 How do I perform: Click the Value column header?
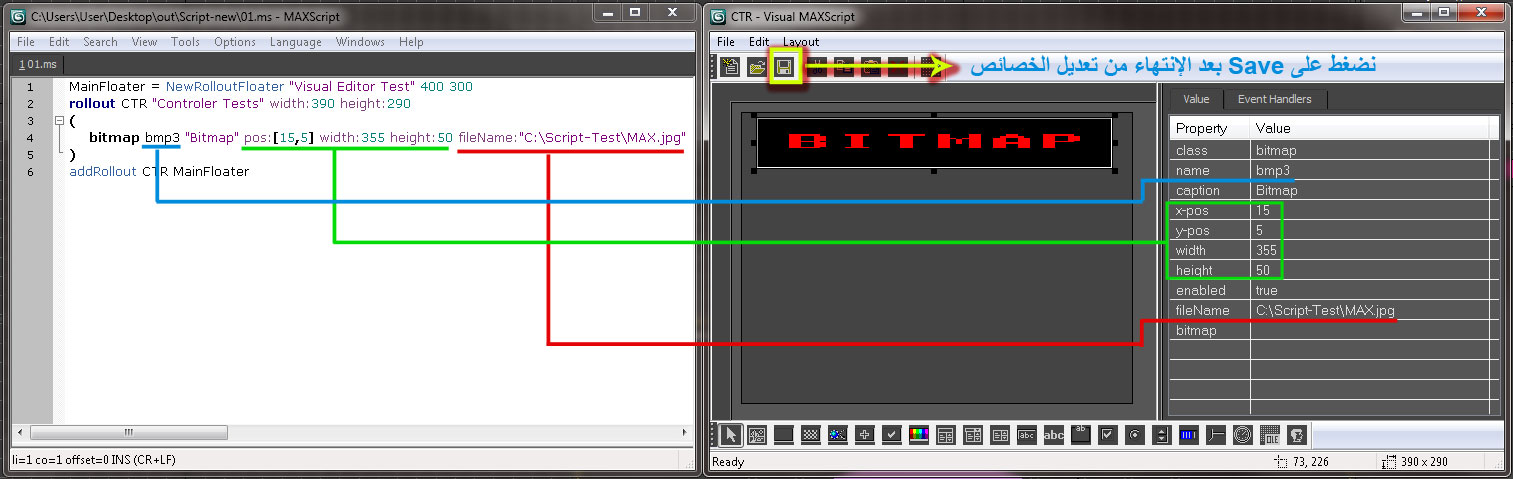1368,128
